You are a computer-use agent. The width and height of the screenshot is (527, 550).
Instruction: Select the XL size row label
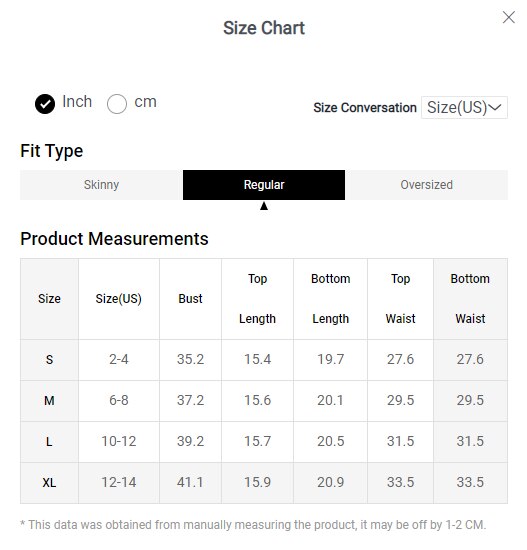[x=49, y=483]
